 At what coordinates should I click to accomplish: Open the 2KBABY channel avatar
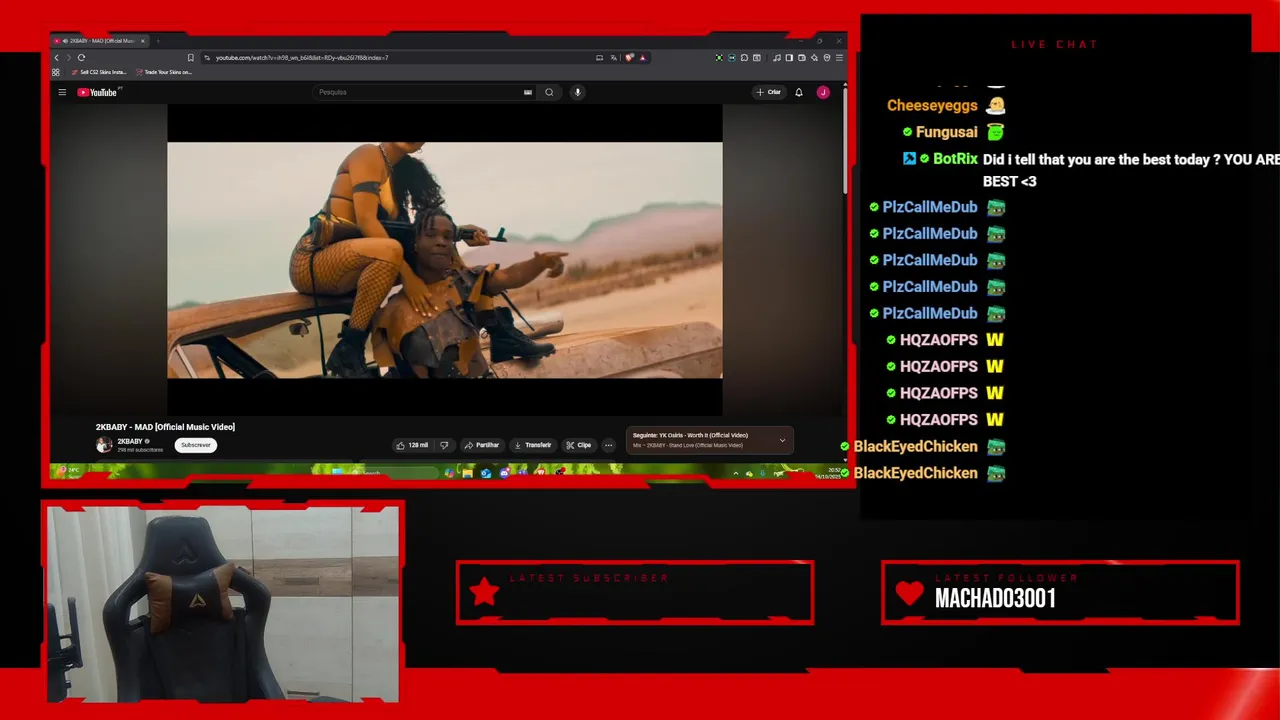[x=104, y=445]
